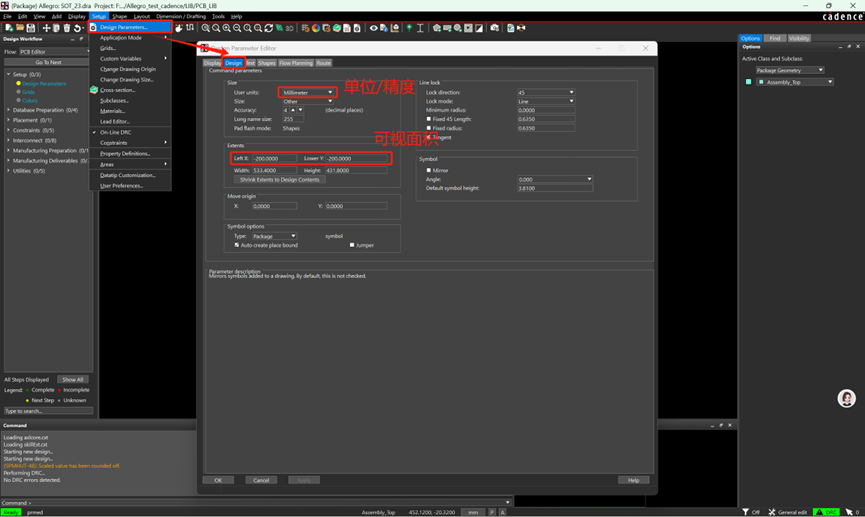865x517 pixels.
Task: Click the General edit mode status icon
Action: 772,512
